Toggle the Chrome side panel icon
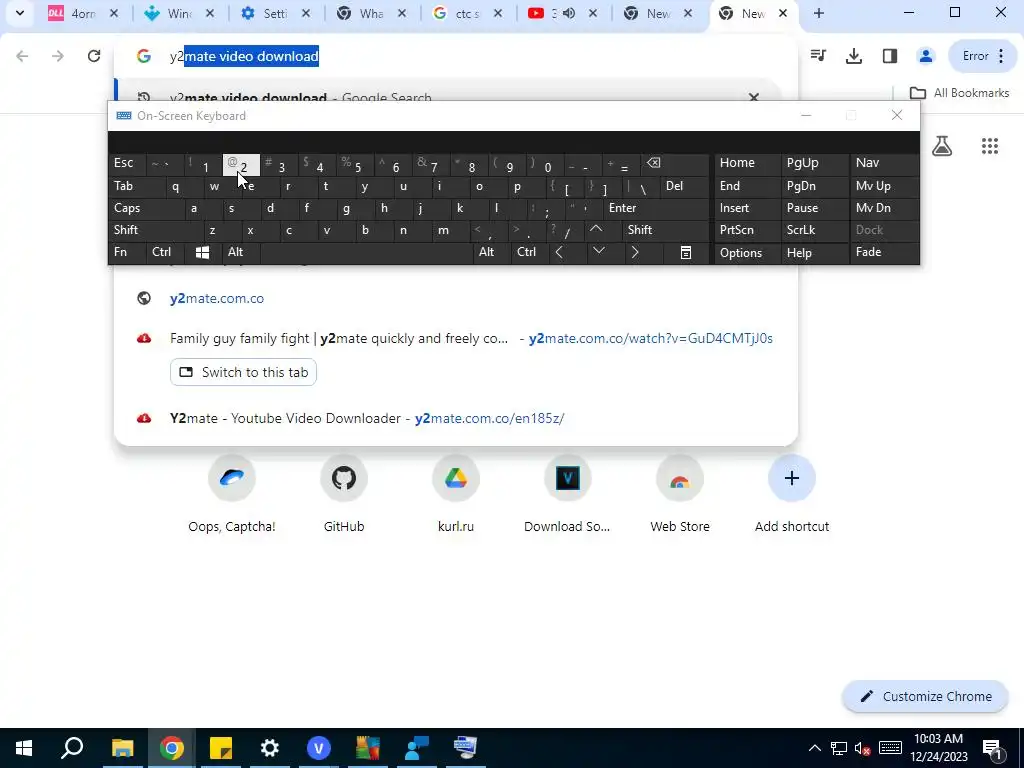1024x768 pixels. (x=889, y=56)
